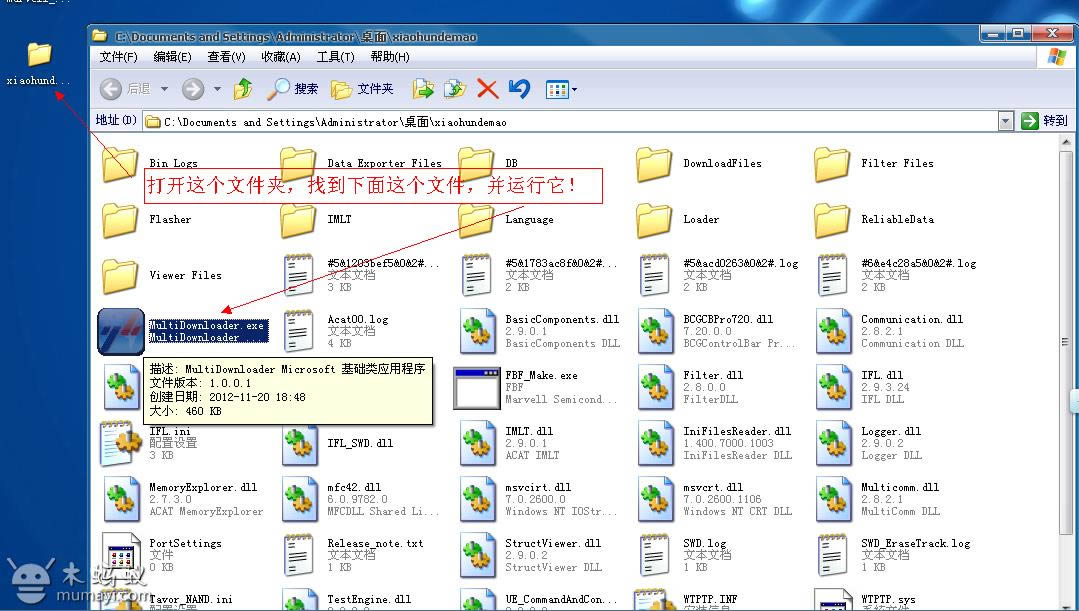The height and width of the screenshot is (611, 1079).
Task: Click the Move To folder toolbar icon
Action: pyautogui.click(x=423, y=89)
